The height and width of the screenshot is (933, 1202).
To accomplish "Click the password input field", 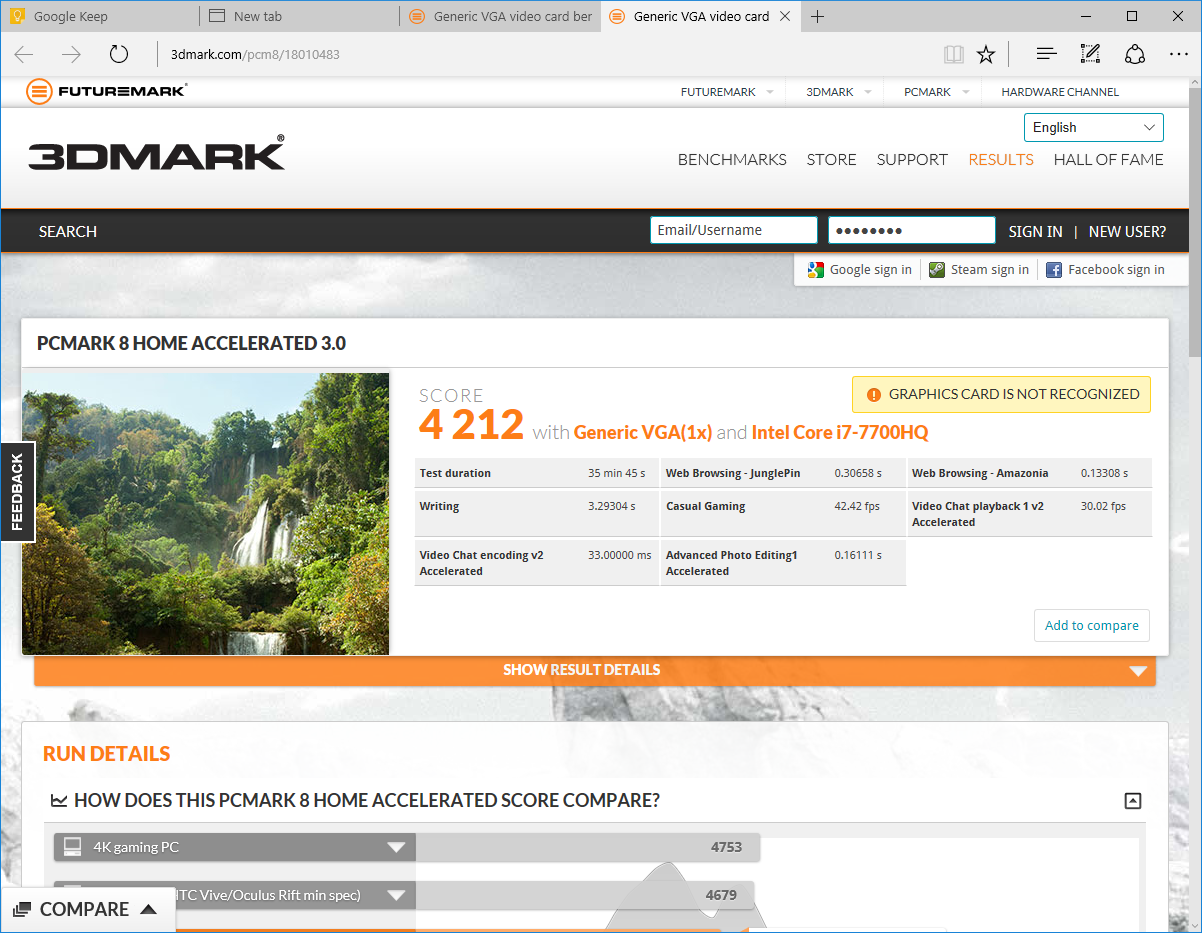I will 912,230.
